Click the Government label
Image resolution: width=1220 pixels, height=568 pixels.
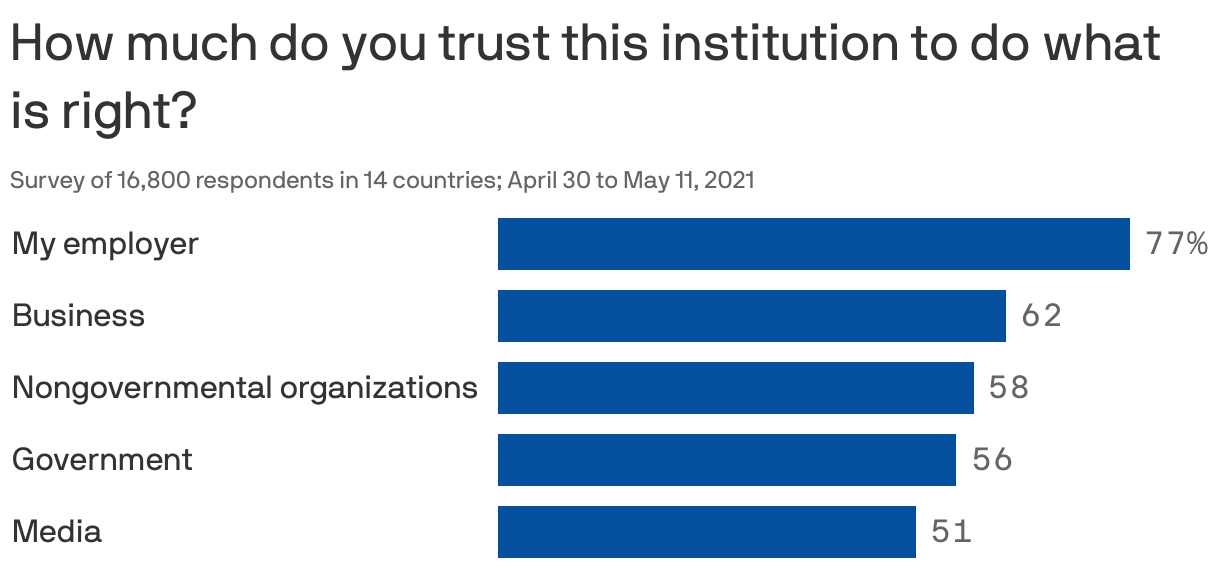(x=102, y=460)
